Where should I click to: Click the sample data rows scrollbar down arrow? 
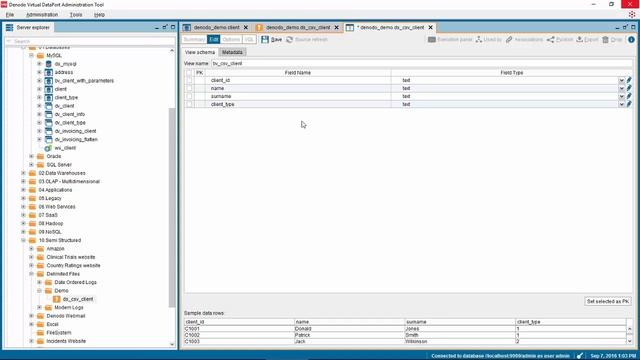click(629, 341)
